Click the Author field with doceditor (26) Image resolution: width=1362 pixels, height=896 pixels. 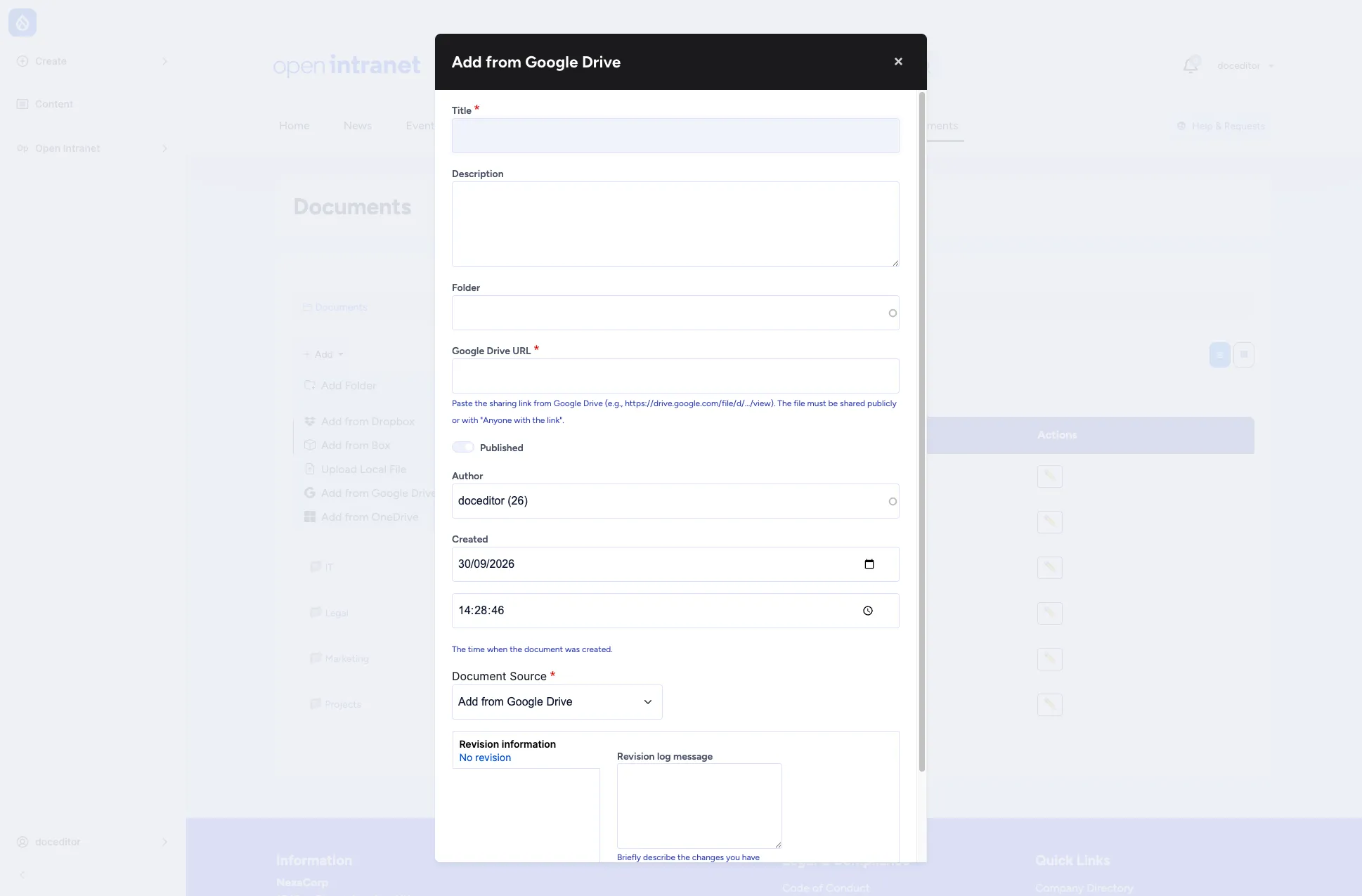675,501
